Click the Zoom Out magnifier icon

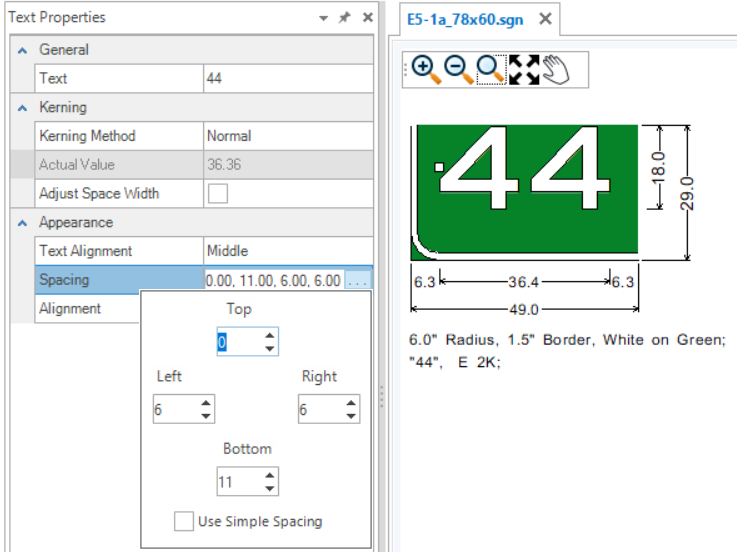(458, 70)
